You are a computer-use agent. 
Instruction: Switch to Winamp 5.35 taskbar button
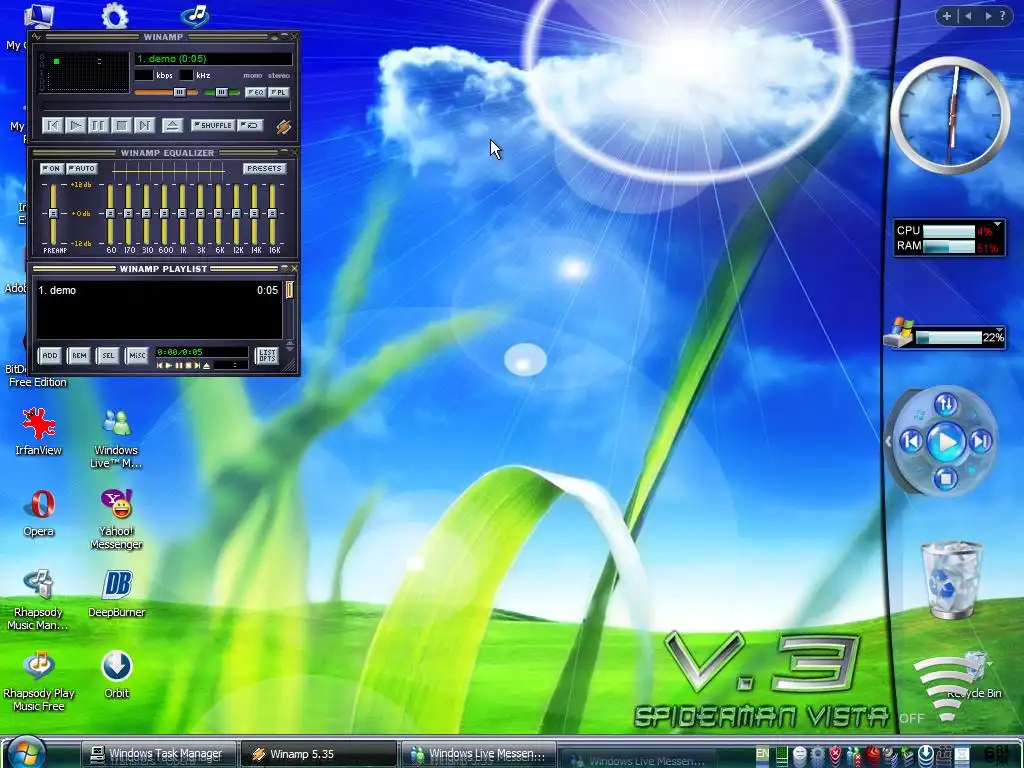[317, 754]
